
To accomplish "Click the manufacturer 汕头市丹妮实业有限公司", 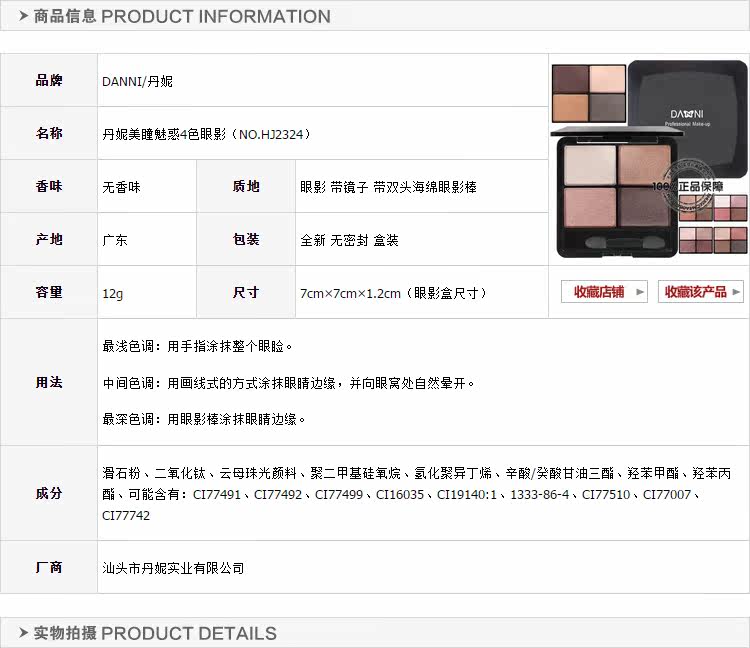I will 173,568.
